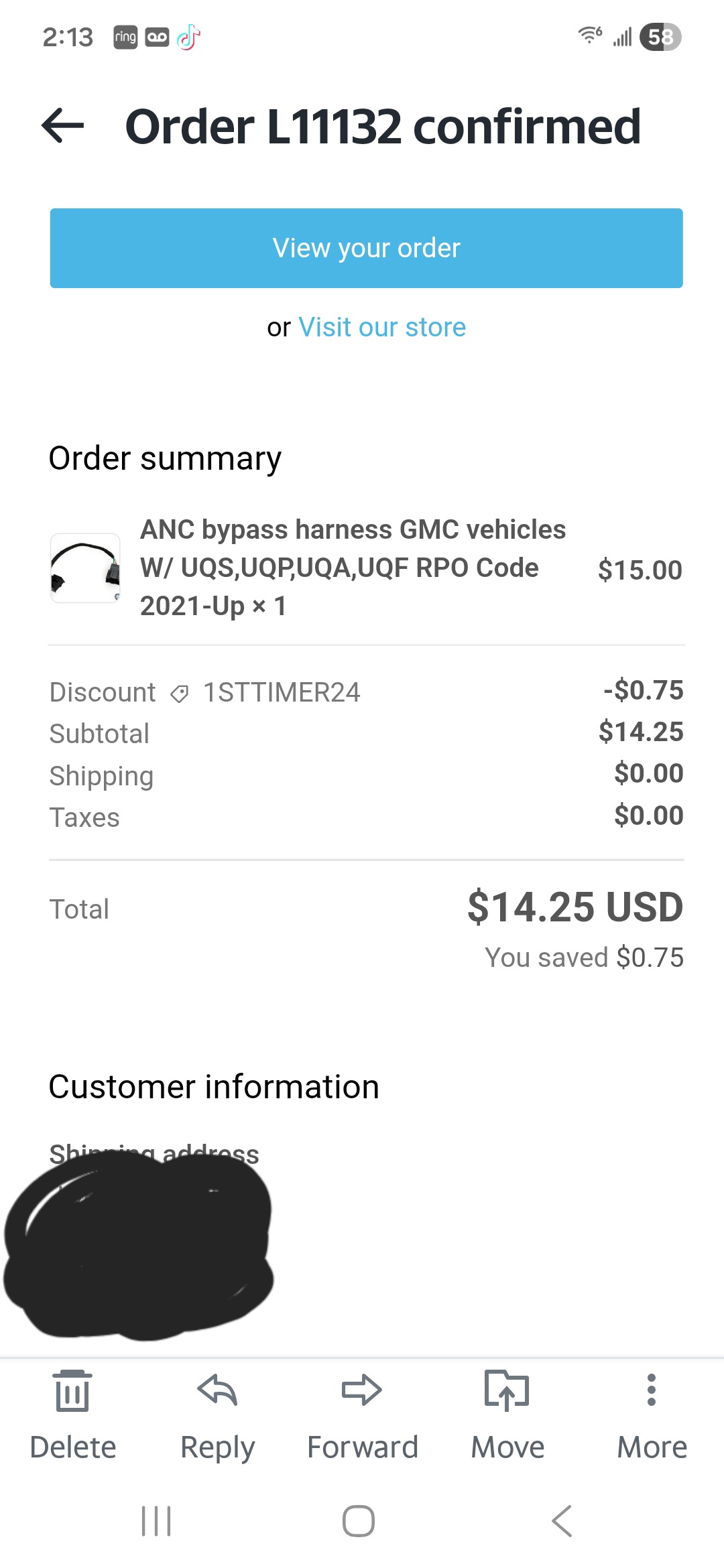The image size is (724, 1568).
Task: Tap the discount tag icon
Action: [179, 694]
